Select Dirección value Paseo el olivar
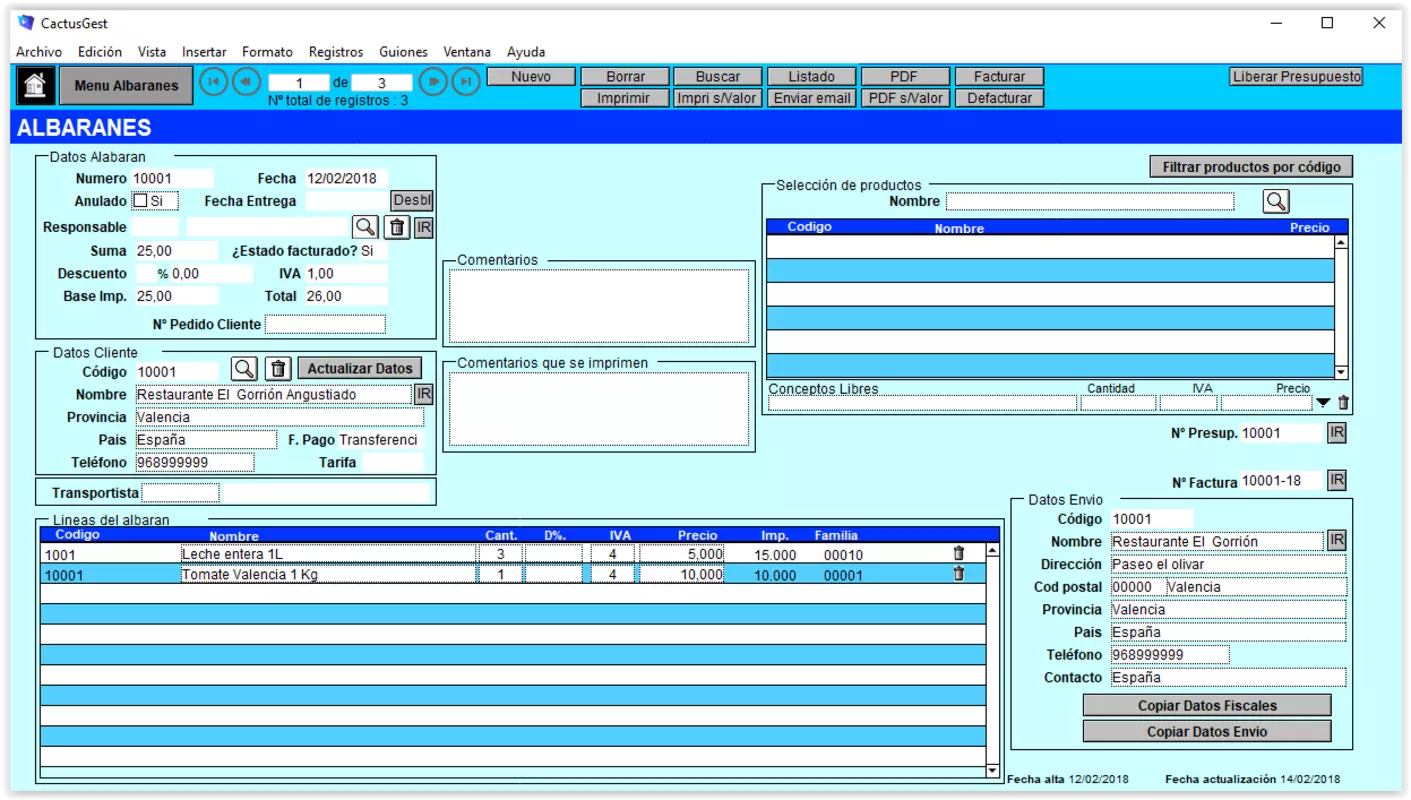Screen dimensions: 1411x800 click(1228, 564)
